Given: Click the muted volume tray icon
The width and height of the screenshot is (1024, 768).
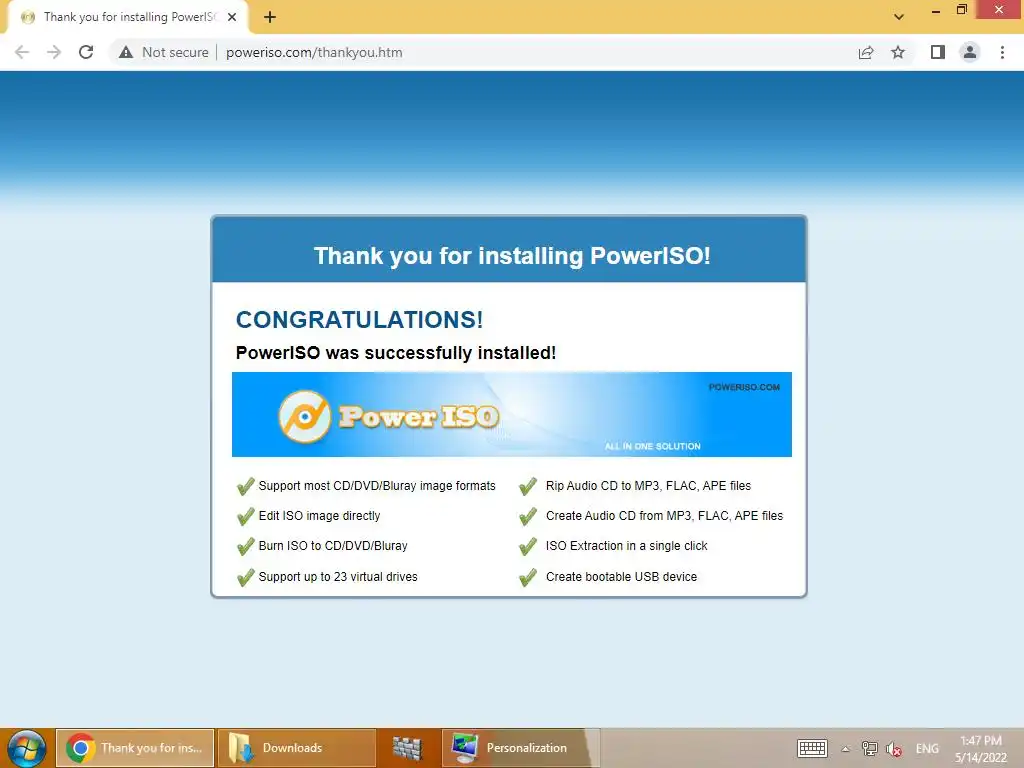Looking at the screenshot, I should click(894, 749).
